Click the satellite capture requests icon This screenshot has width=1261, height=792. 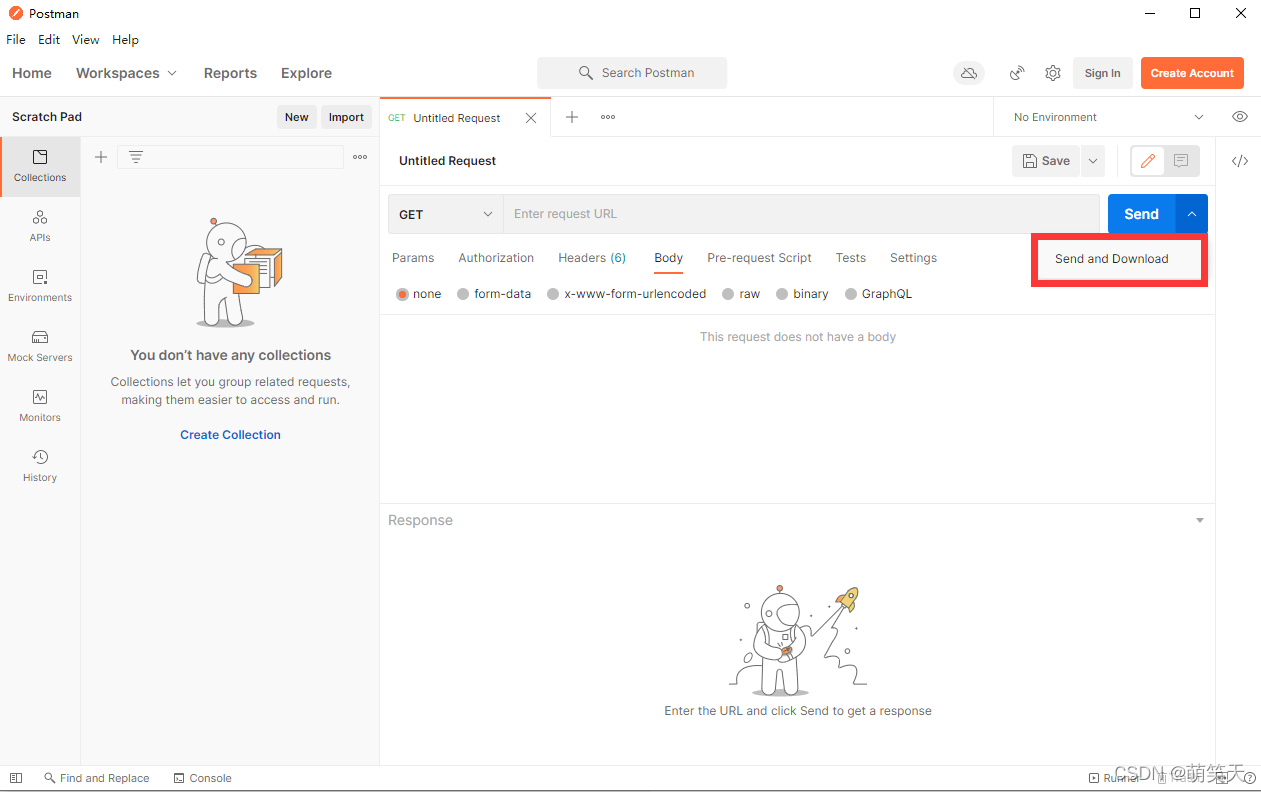1017,73
